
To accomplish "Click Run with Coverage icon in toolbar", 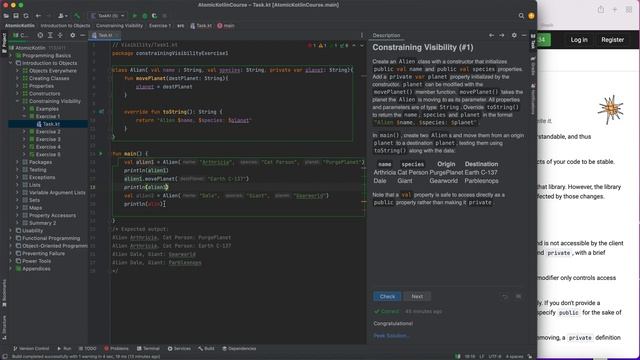I will coord(154,16).
